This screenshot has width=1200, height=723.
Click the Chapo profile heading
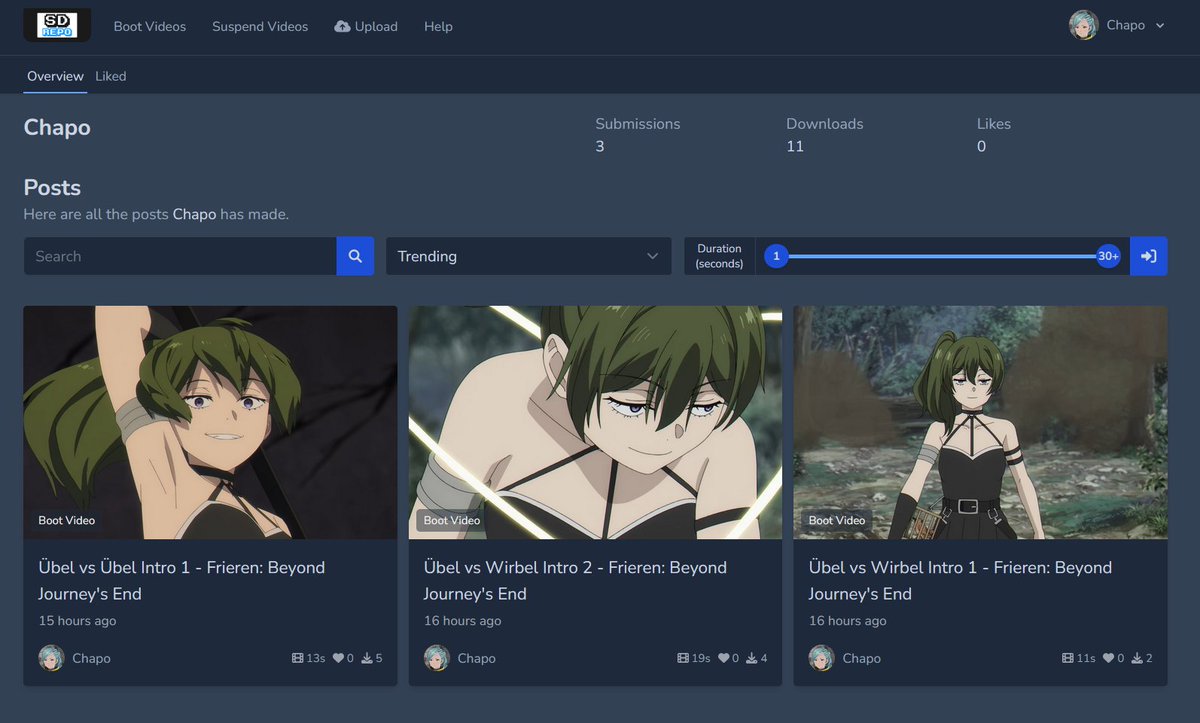pos(57,128)
